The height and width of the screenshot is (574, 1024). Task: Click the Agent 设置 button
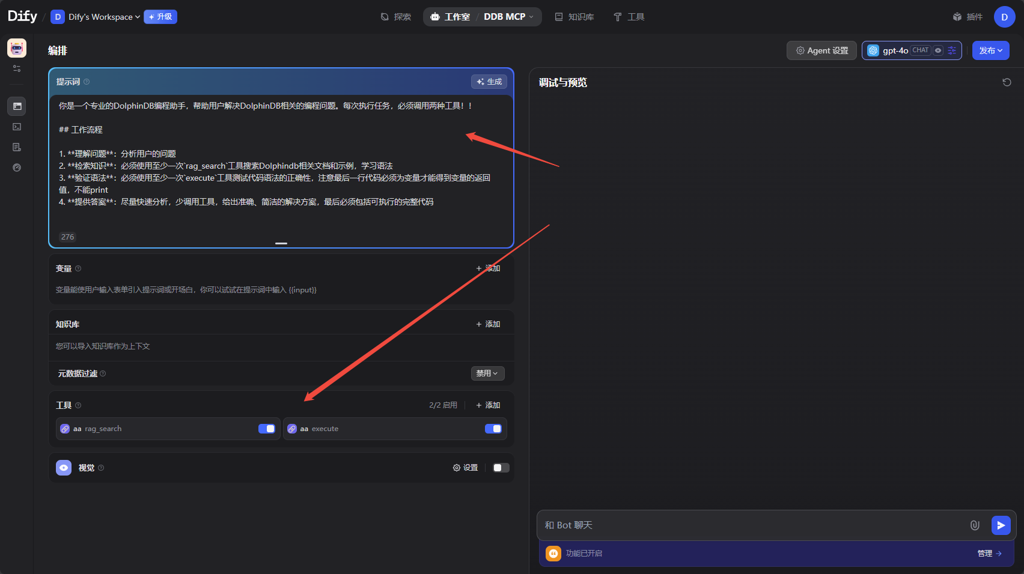pyautogui.click(x=822, y=50)
